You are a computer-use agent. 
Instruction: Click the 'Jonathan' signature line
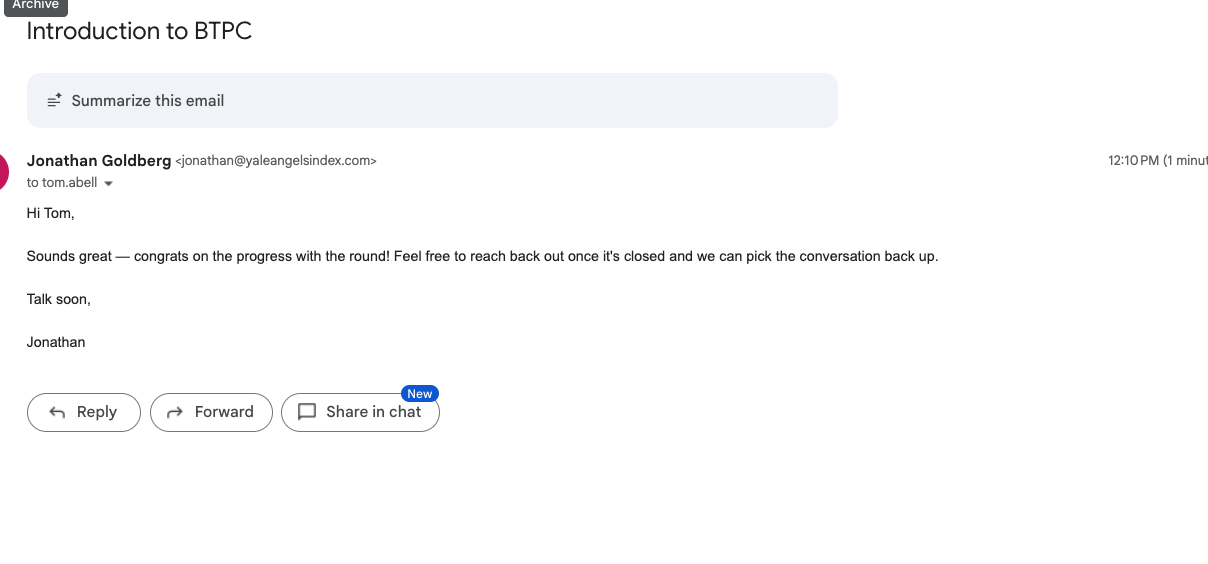[56, 342]
